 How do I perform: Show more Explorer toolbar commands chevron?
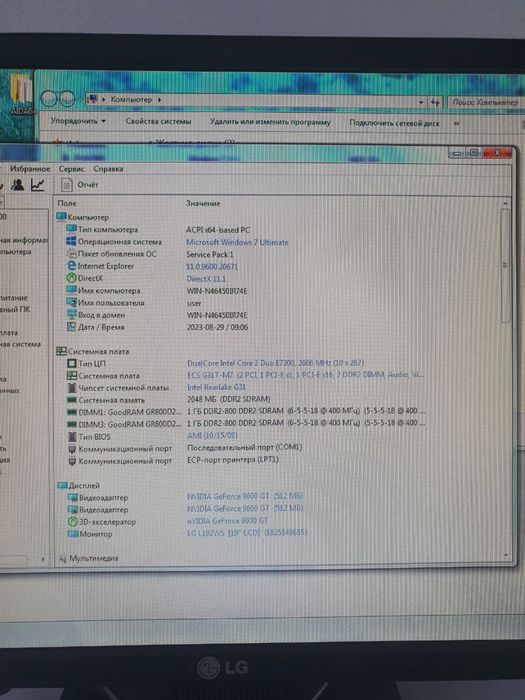pos(456,123)
